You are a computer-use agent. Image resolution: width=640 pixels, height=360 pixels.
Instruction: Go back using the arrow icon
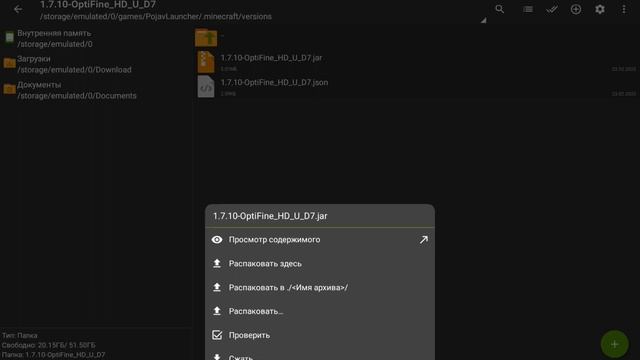point(18,9)
